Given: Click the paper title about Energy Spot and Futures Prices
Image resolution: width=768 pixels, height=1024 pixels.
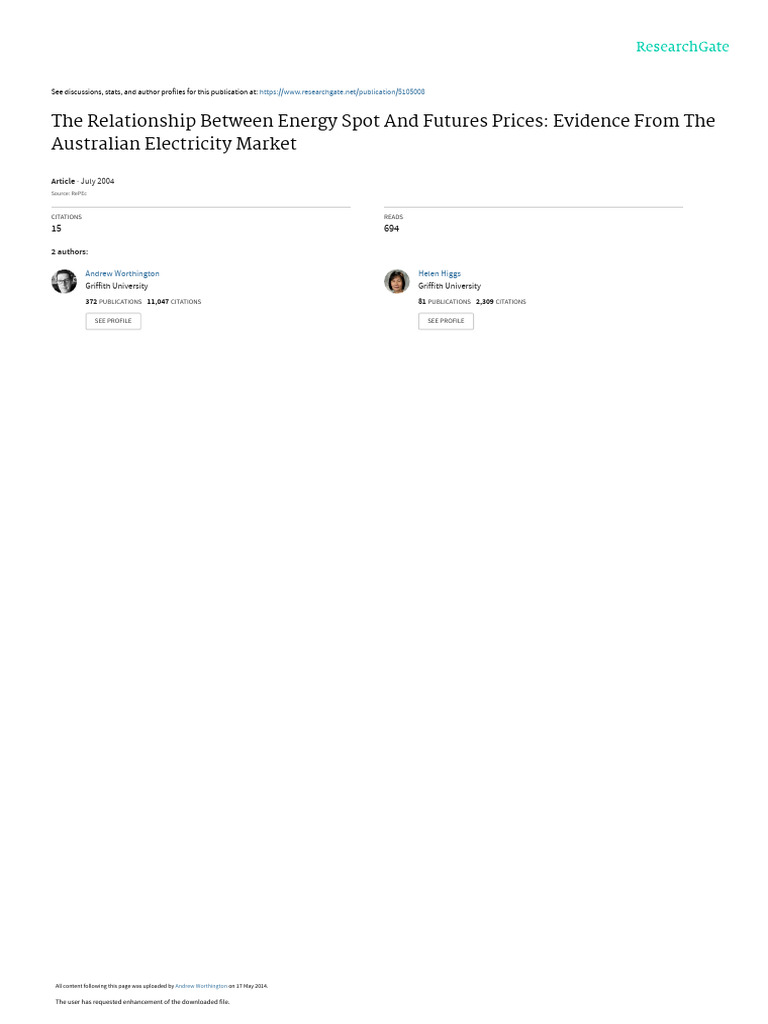Looking at the screenshot, I should [x=383, y=132].
